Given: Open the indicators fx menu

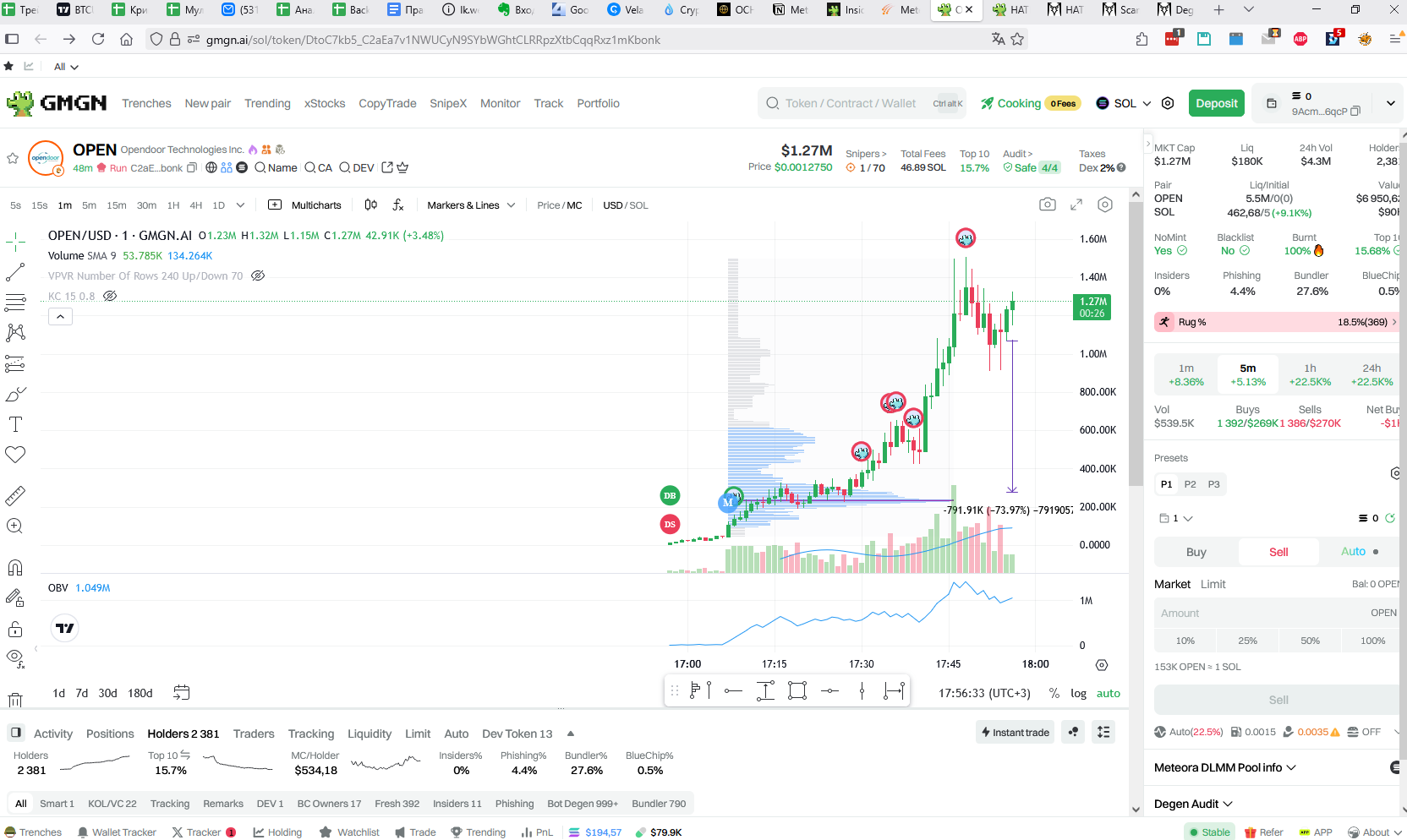Looking at the screenshot, I should [398, 205].
